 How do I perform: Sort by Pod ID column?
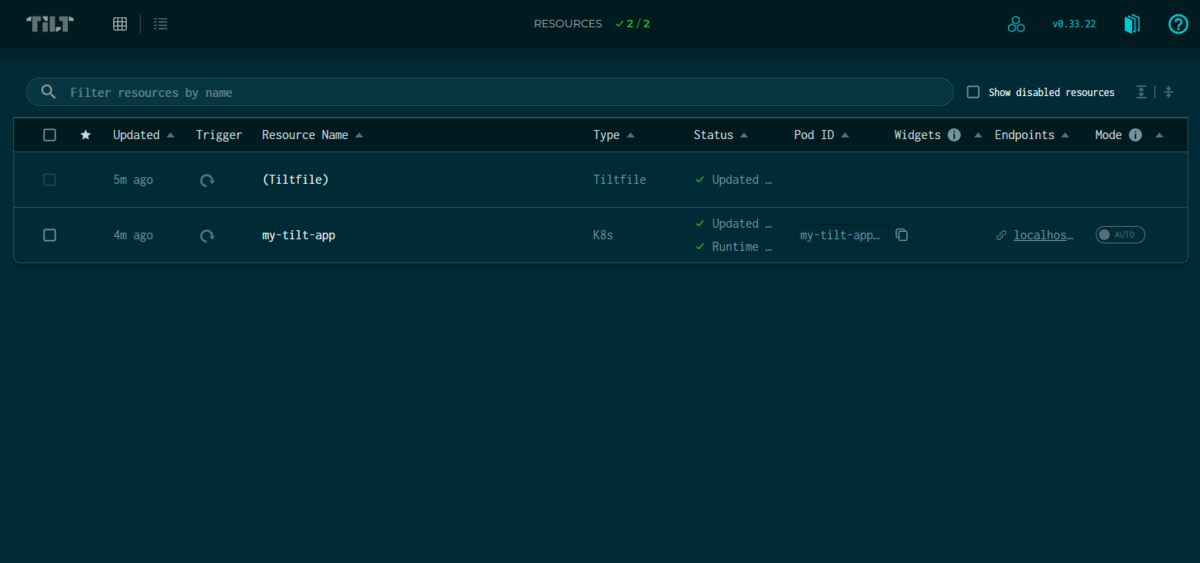pyautogui.click(x=821, y=135)
